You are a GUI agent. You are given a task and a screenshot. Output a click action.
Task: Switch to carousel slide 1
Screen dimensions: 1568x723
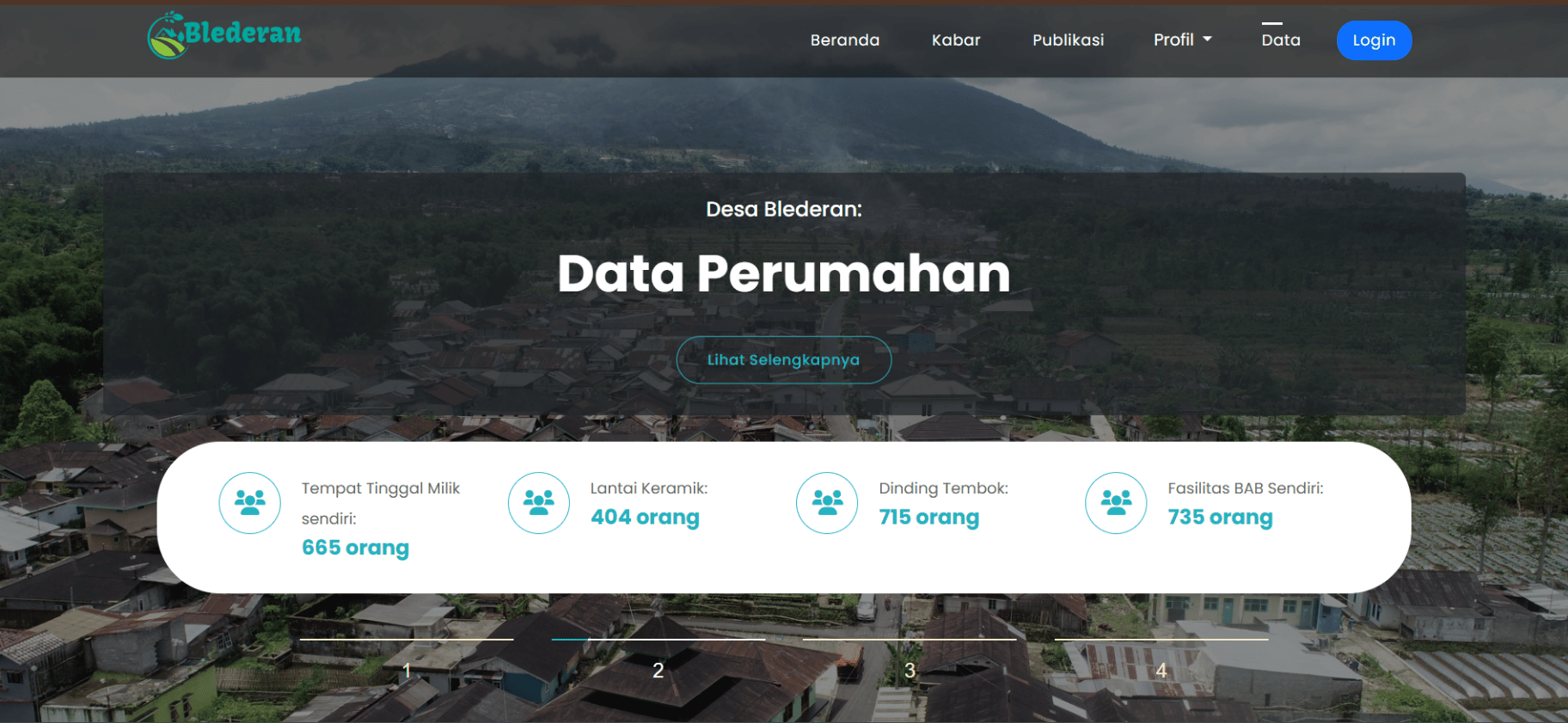tap(407, 660)
